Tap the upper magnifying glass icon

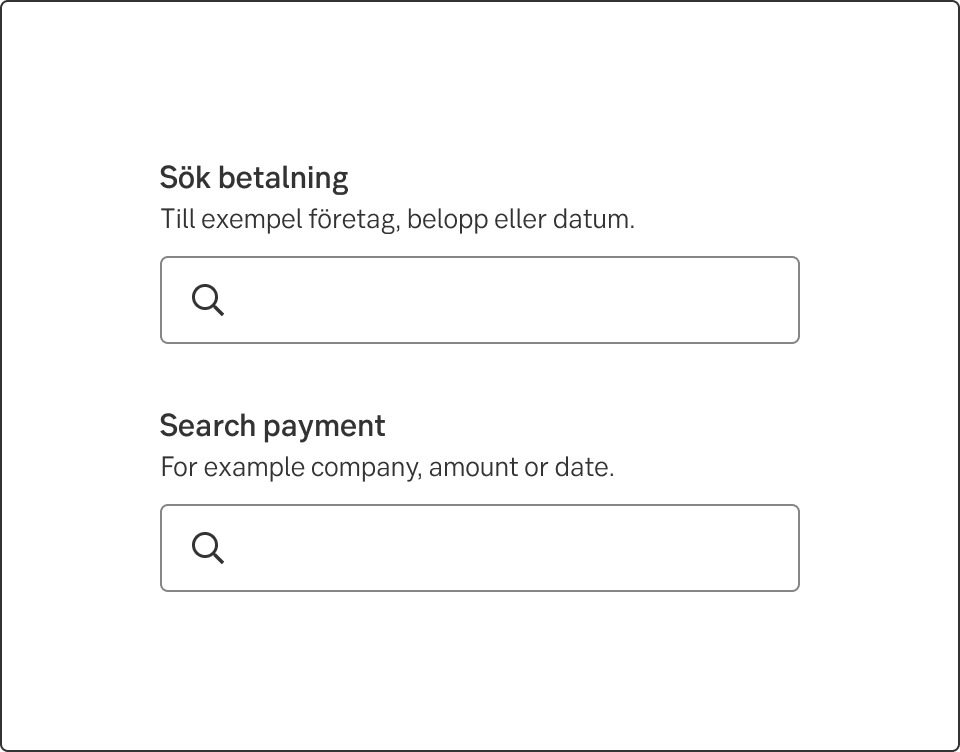(x=208, y=300)
